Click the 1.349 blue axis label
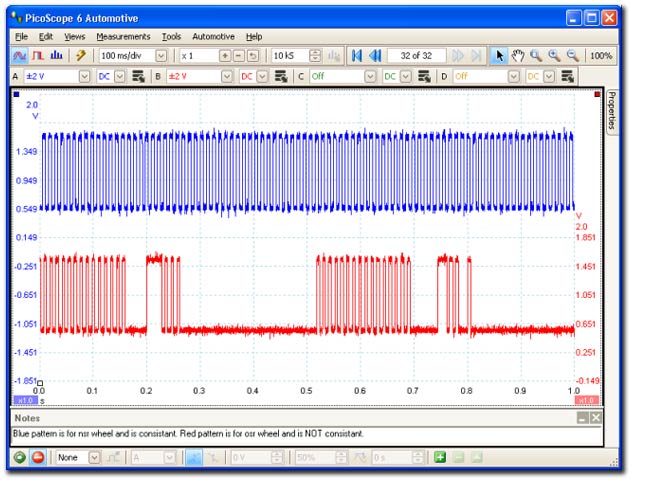The image size is (650, 491). click(x=27, y=151)
